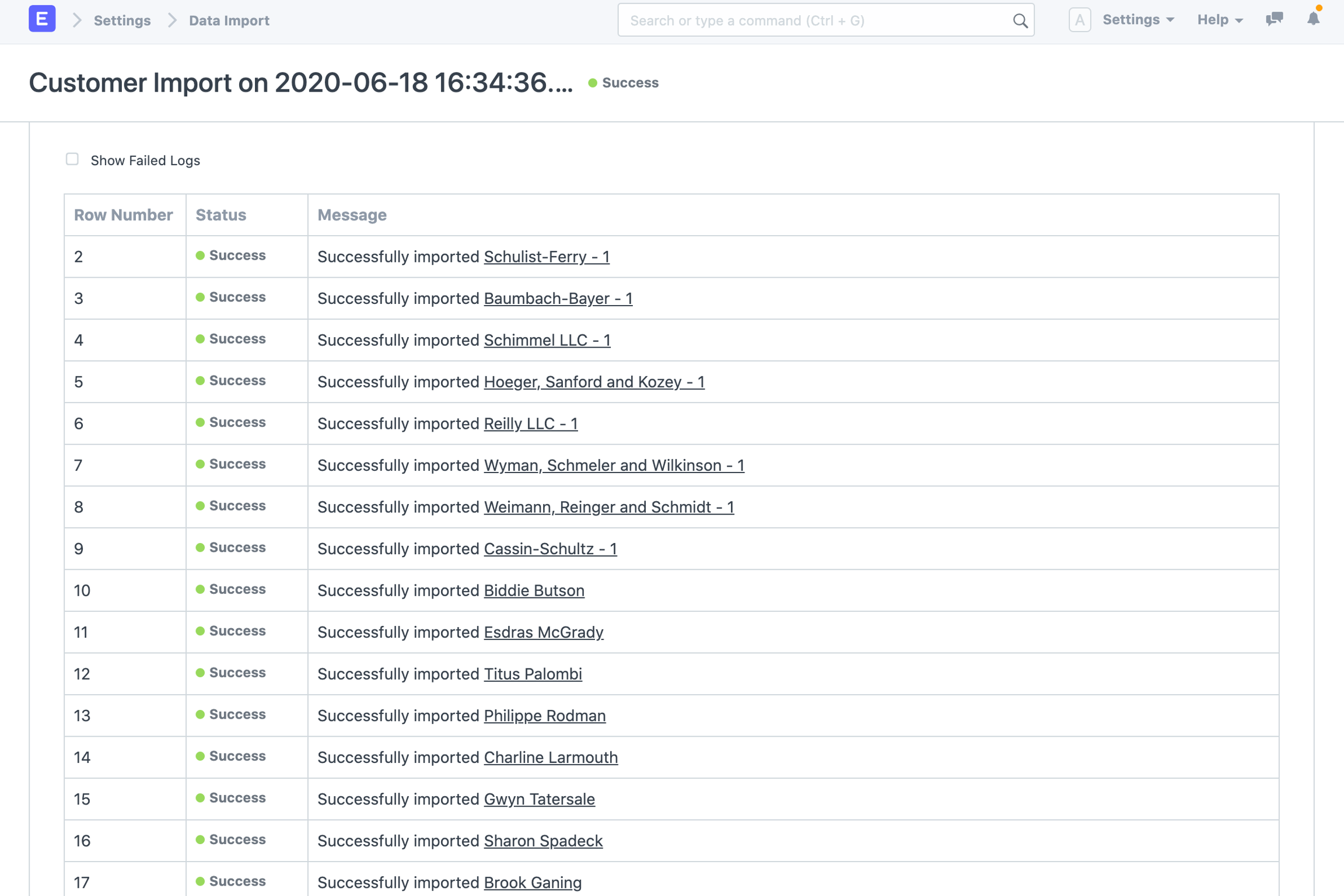Click the user avatar icon
Screen dimensions: 1344x896
(1079, 20)
